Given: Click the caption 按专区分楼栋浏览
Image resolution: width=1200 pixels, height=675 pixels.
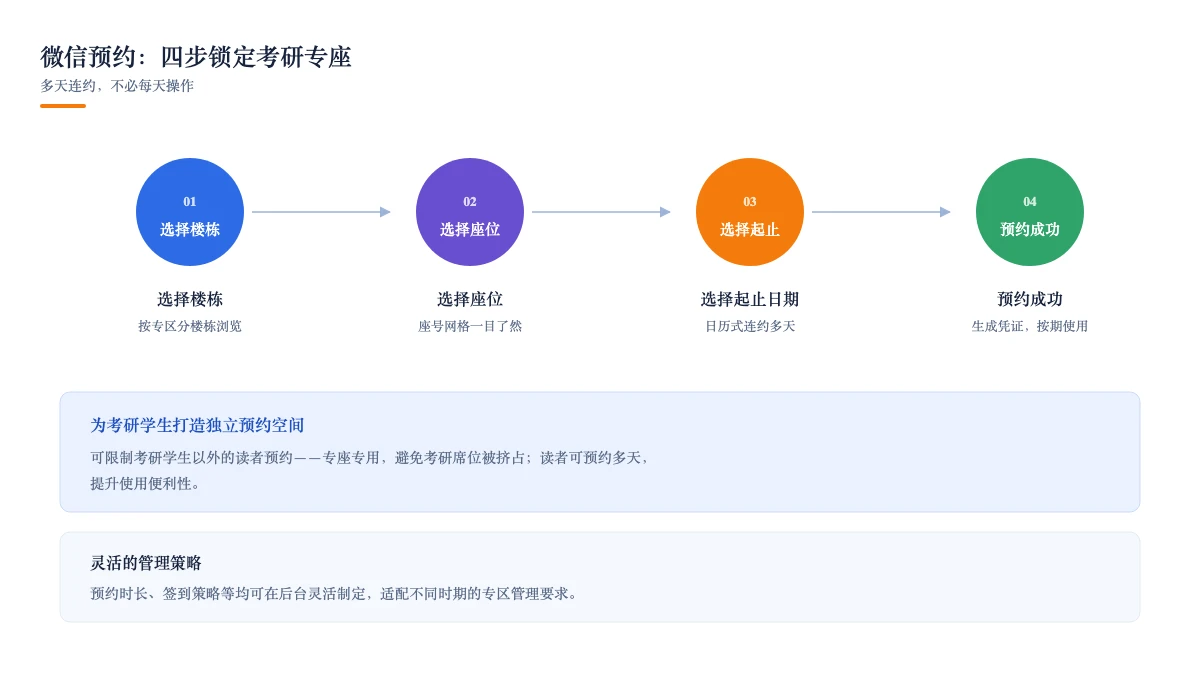Looking at the screenshot, I should 190,326.
